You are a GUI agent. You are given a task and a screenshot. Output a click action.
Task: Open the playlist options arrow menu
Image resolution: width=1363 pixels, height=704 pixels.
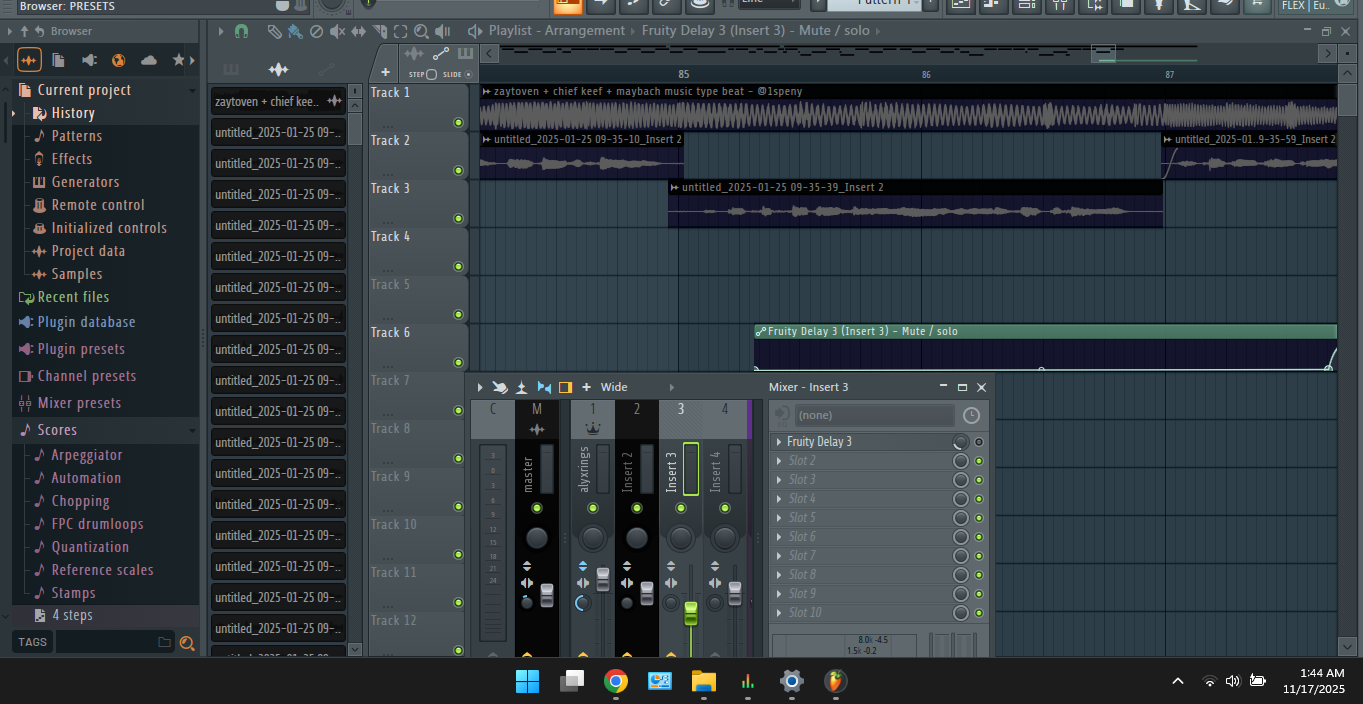[x=221, y=31]
